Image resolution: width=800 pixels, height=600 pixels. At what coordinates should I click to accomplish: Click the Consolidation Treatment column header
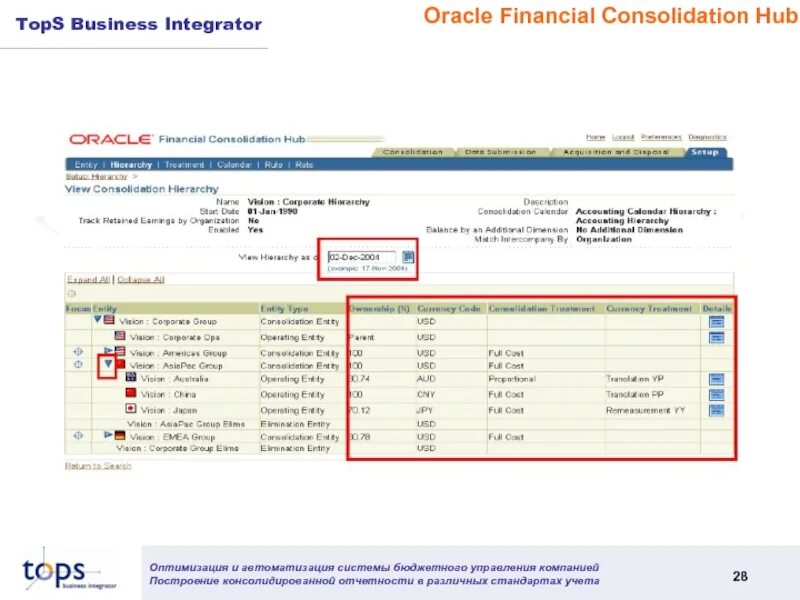pyautogui.click(x=541, y=309)
